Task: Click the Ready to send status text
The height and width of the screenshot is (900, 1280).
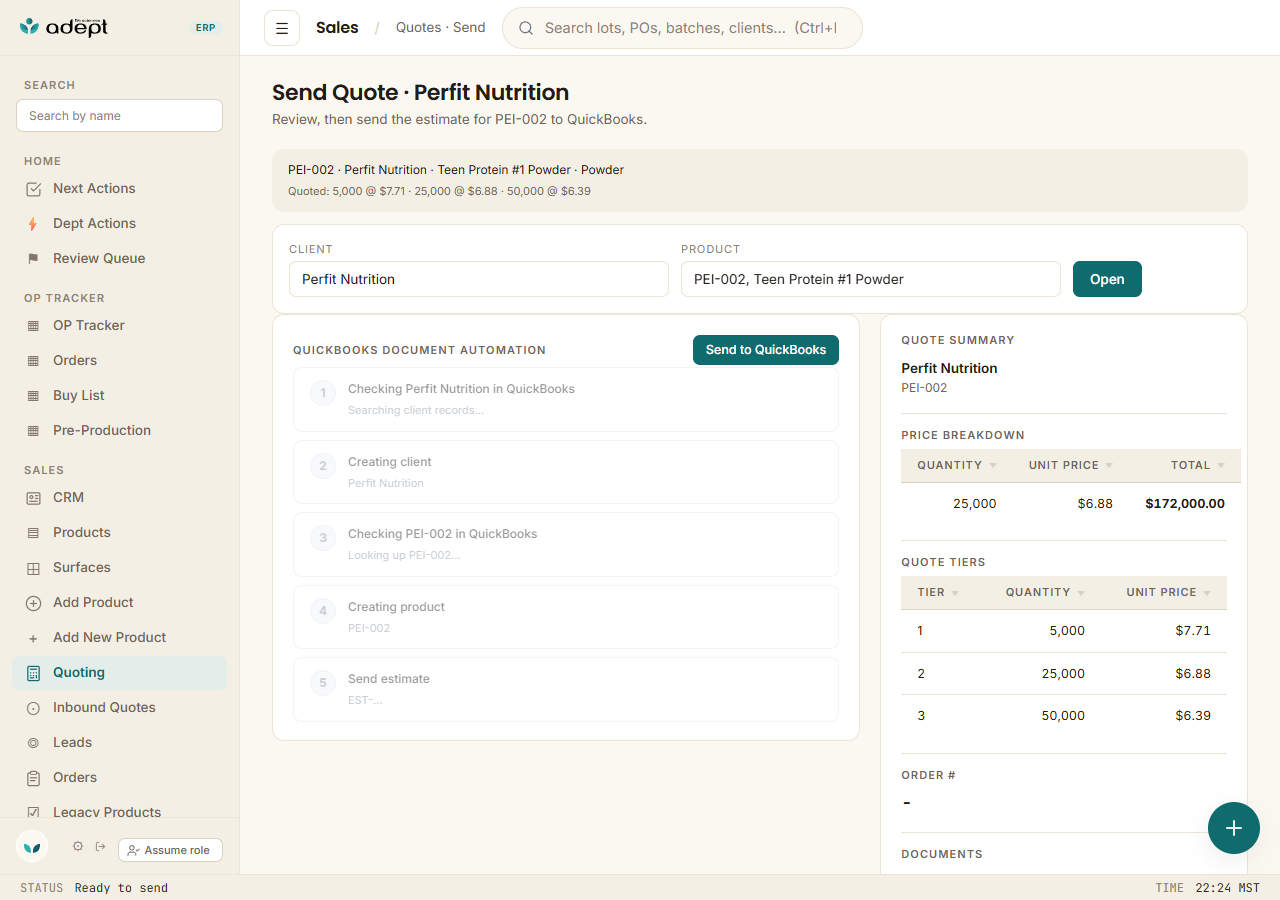Action: click(121, 888)
